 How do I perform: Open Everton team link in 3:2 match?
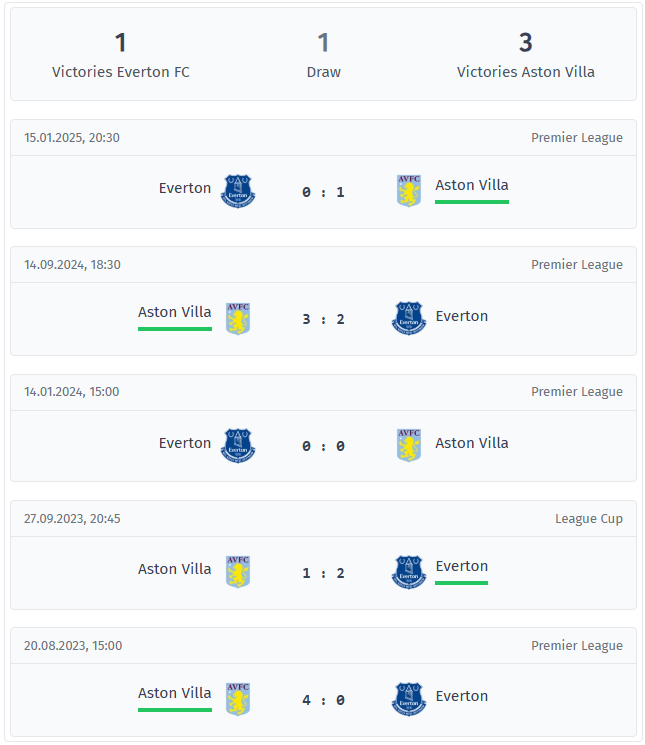[x=462, y=316]
